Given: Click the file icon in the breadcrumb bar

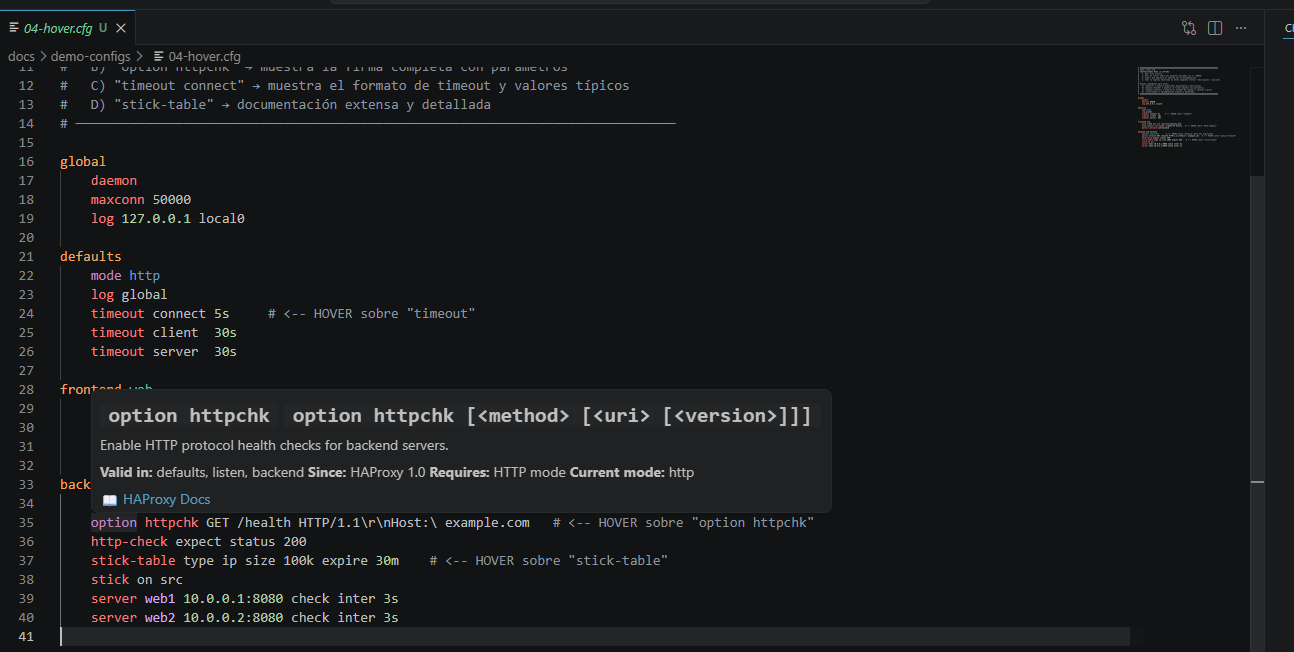Looking at the screenshot, I should 160,56.
